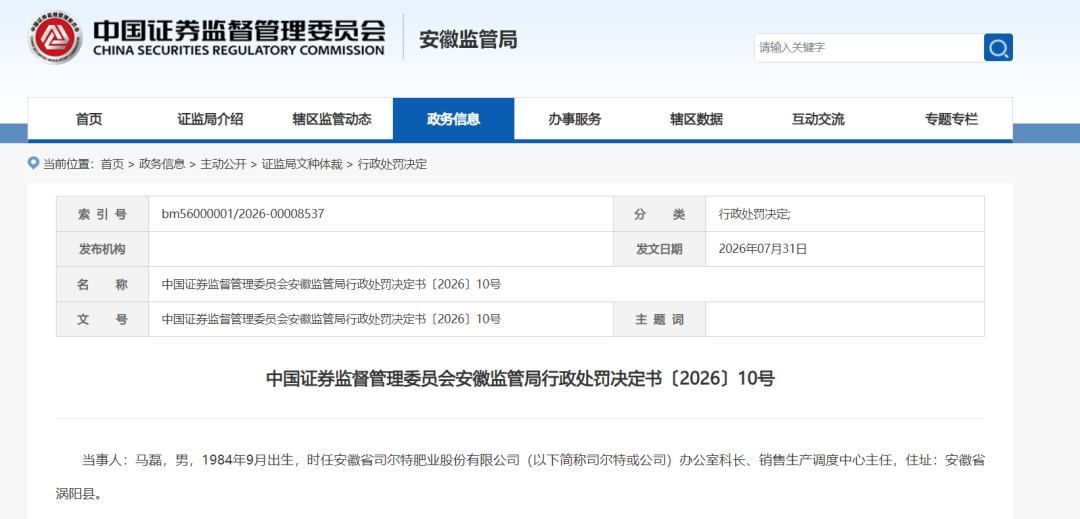Click CHINA SECURITIES REGULATORY COMMISSION English text
Image resolution: width=1080 pixels, height=519 pixels.
[x=238, y=51]
